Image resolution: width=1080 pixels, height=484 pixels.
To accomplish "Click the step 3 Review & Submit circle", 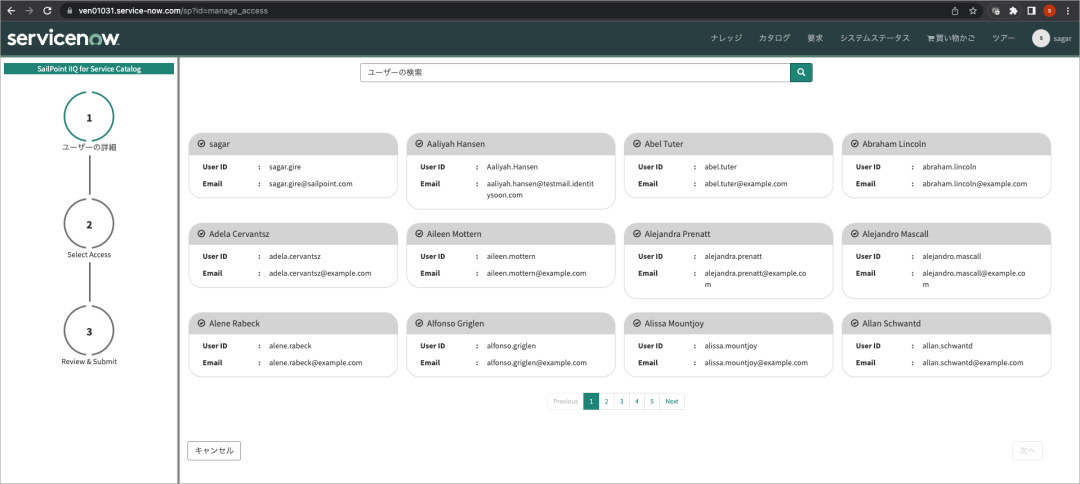I will point(89,331).
